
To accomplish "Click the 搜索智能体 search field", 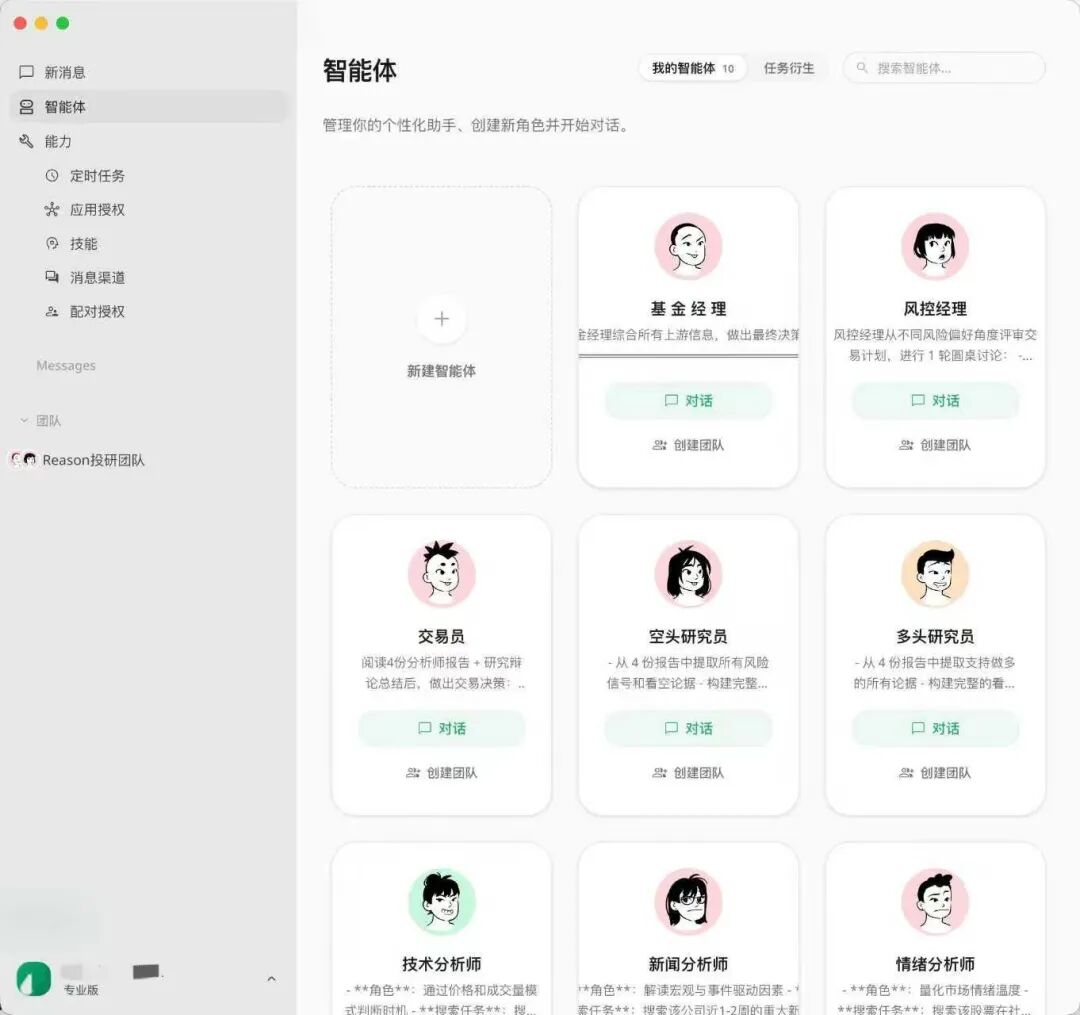I will pos(940,68).
